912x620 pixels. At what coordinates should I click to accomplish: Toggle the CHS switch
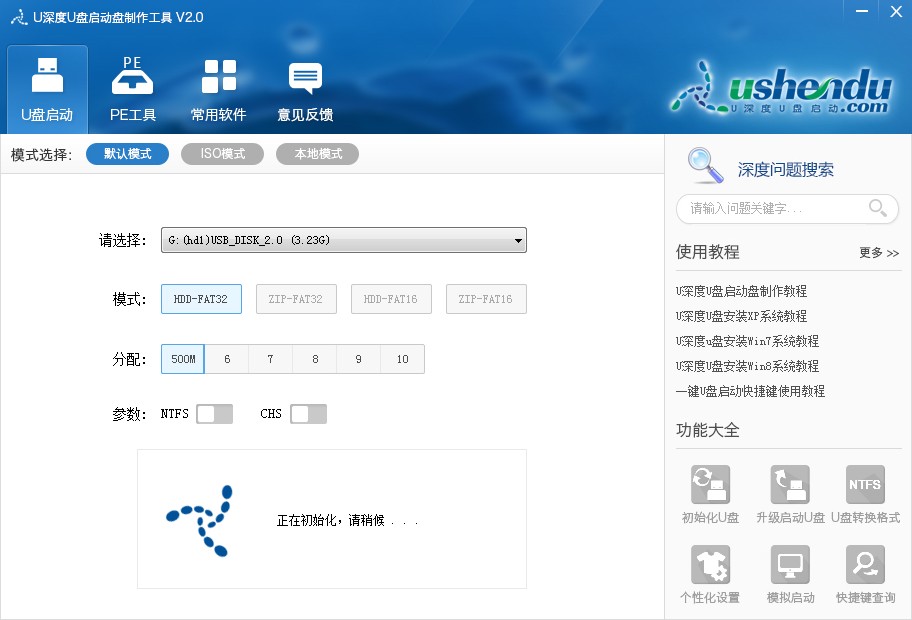tap(308, 414)
